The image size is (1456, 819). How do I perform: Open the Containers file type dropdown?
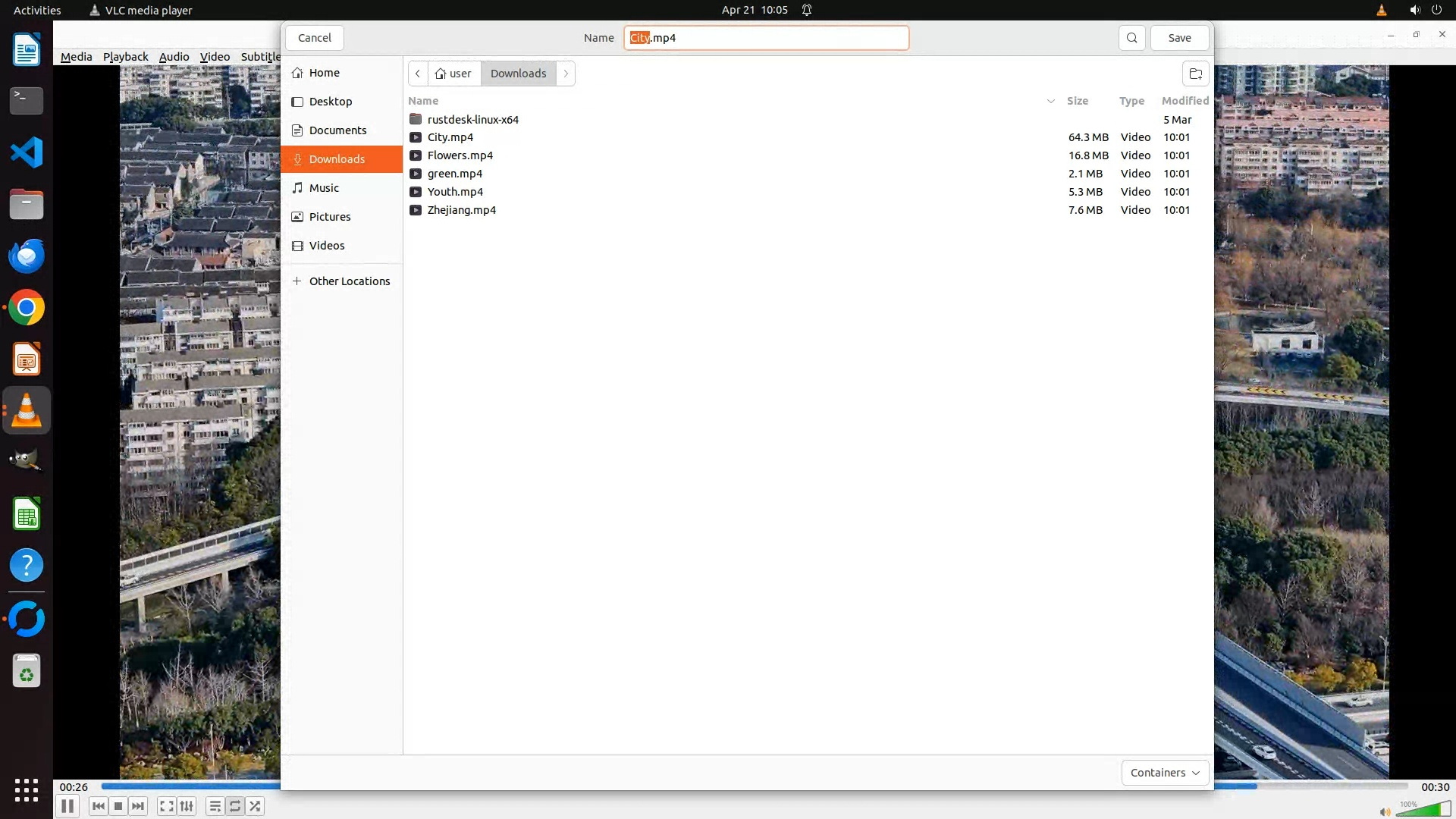coord(1165,773)
